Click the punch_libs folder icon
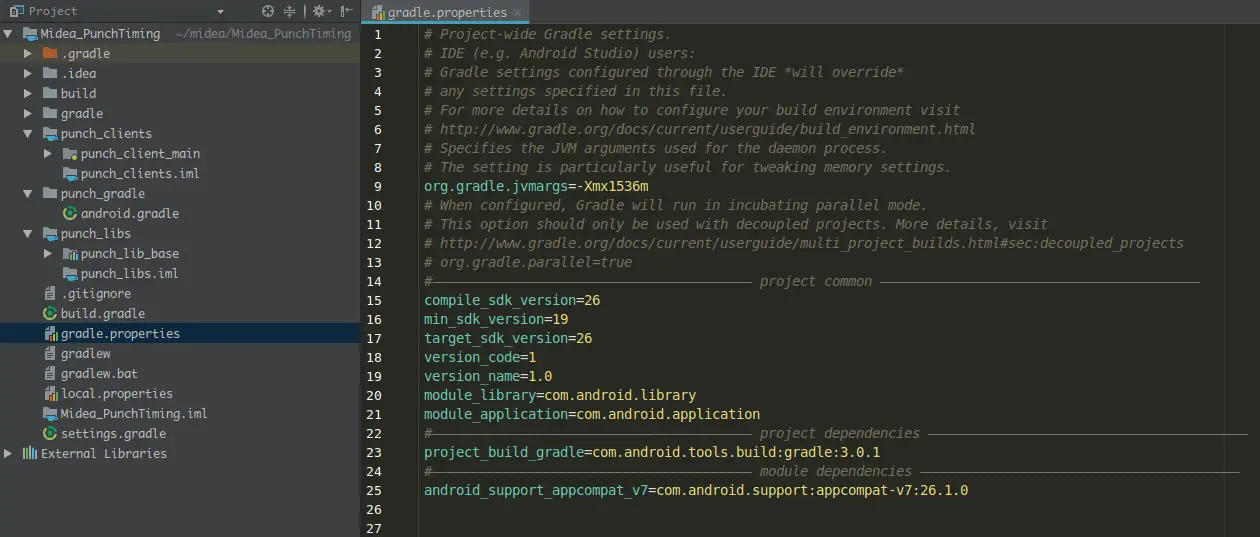 click(x=50, y=233)
